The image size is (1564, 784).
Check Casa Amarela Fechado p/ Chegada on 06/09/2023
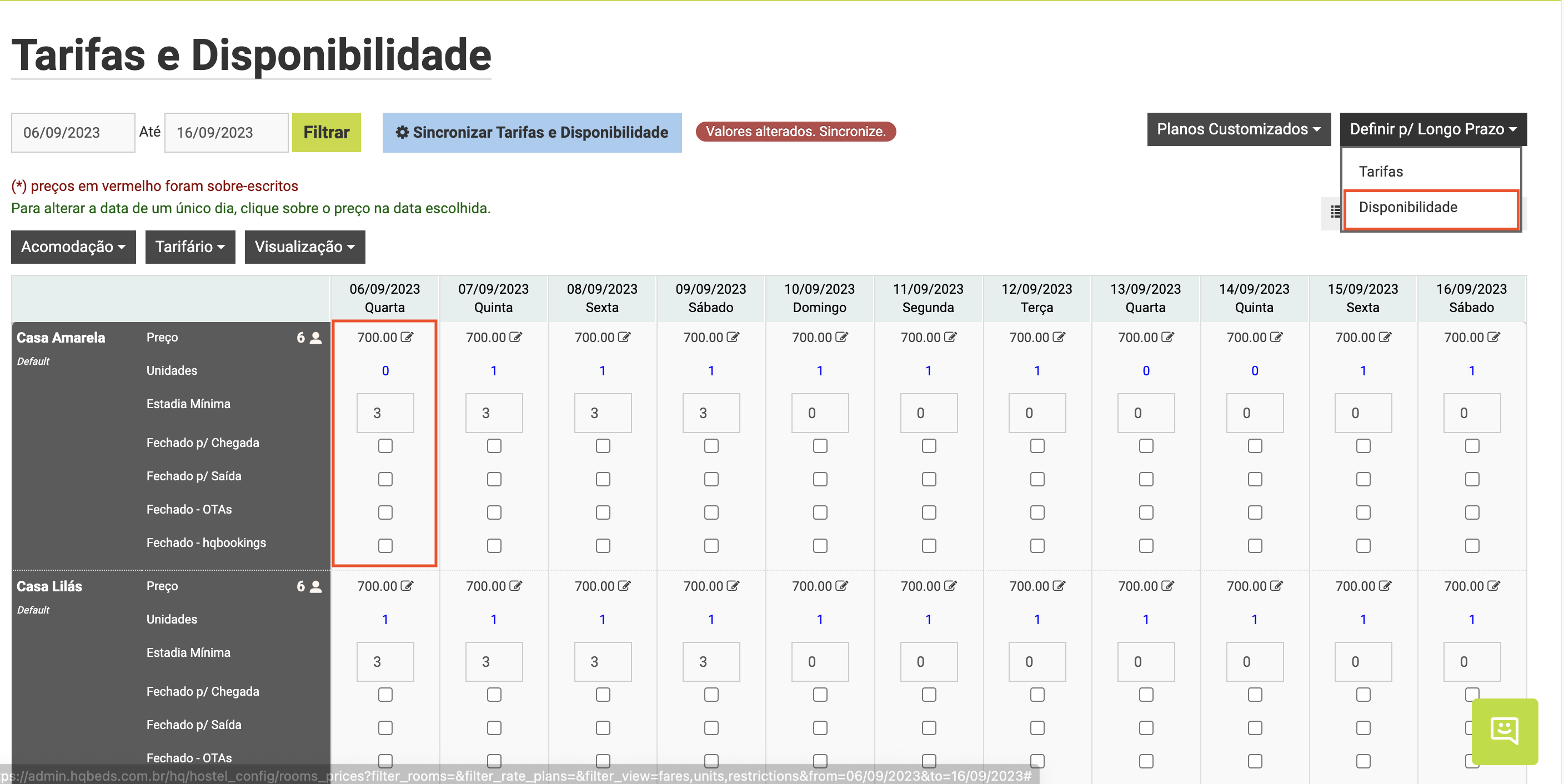(x=385, y=446)
